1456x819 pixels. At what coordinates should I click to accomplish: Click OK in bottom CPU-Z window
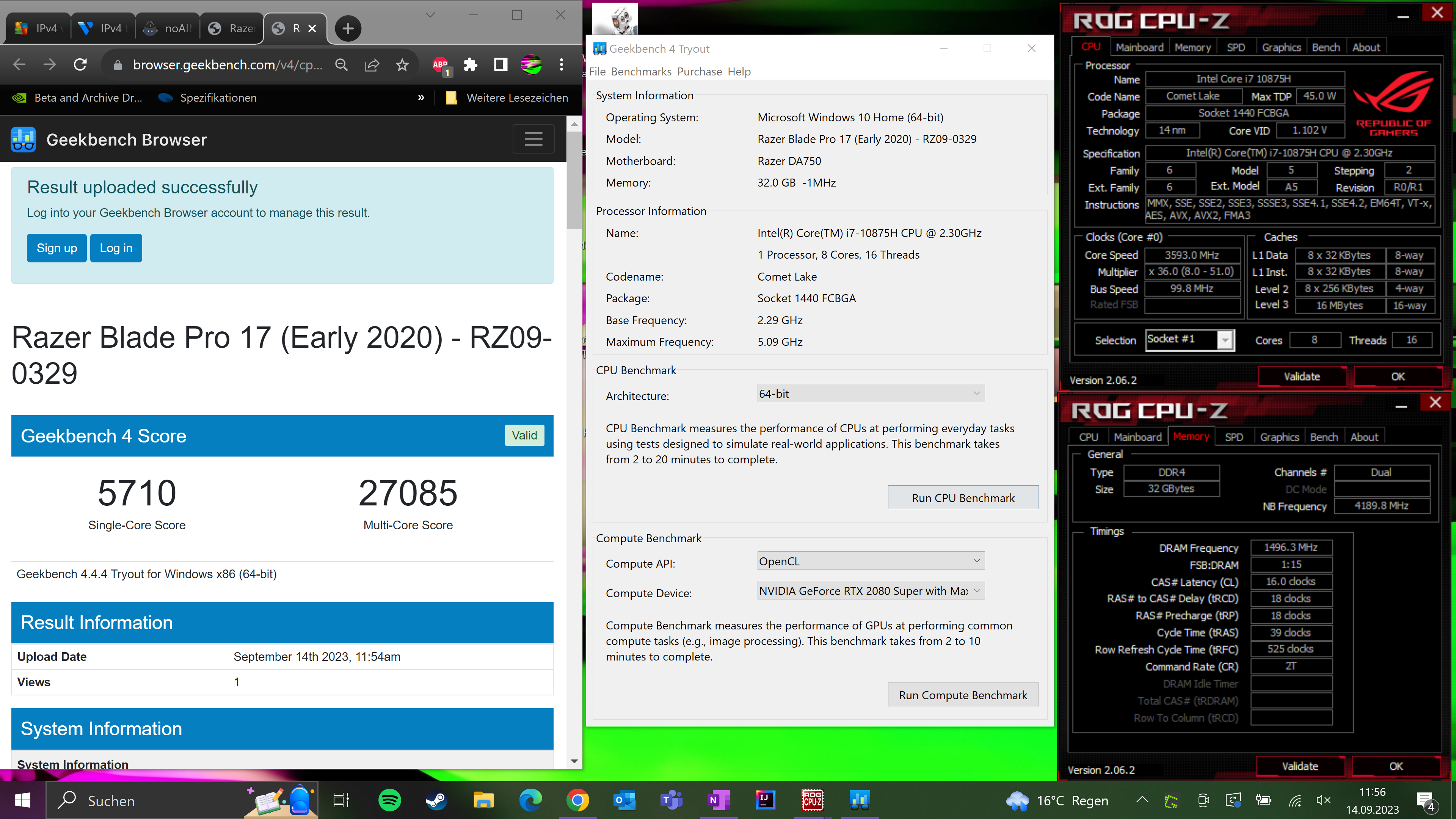pyautogui.click(x=1395, y=767)
